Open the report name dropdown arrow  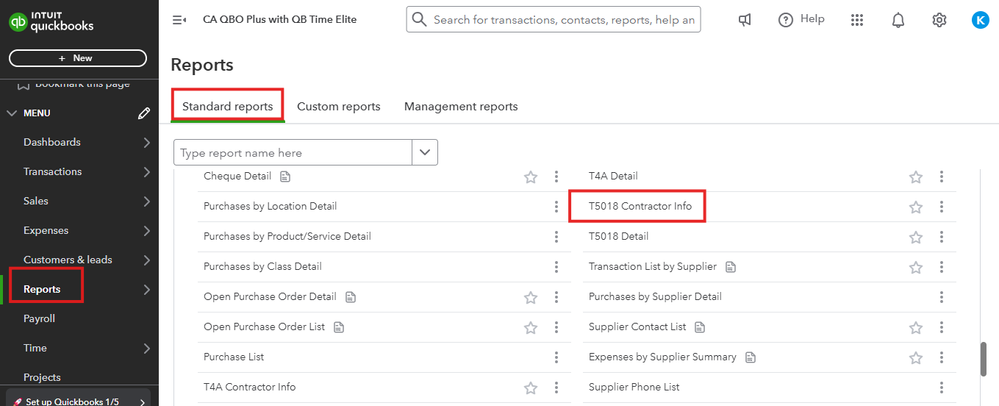pyautogui.click(x=426, y=153)
